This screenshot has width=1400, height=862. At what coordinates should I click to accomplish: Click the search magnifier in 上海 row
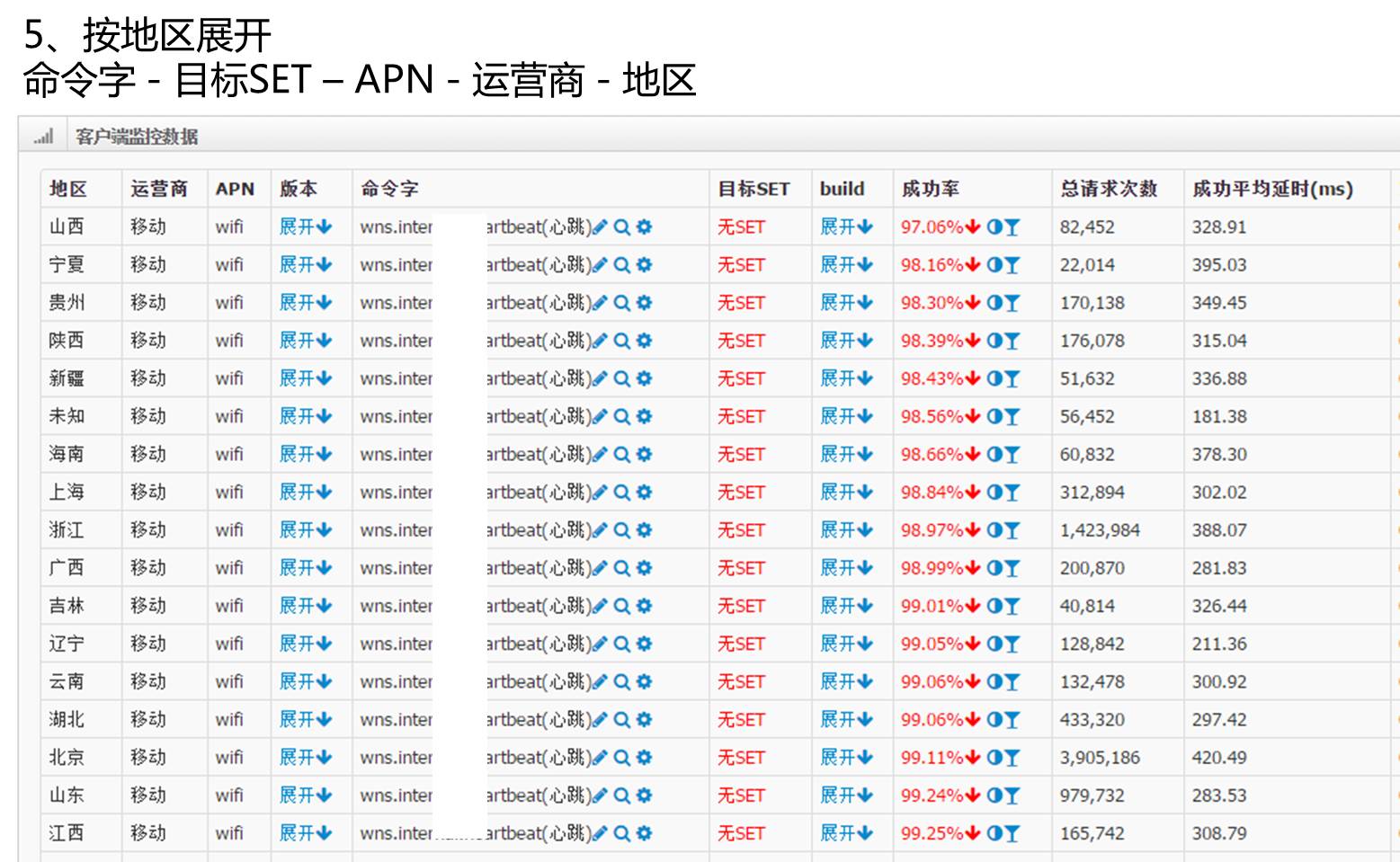click(x=621, y=493)
